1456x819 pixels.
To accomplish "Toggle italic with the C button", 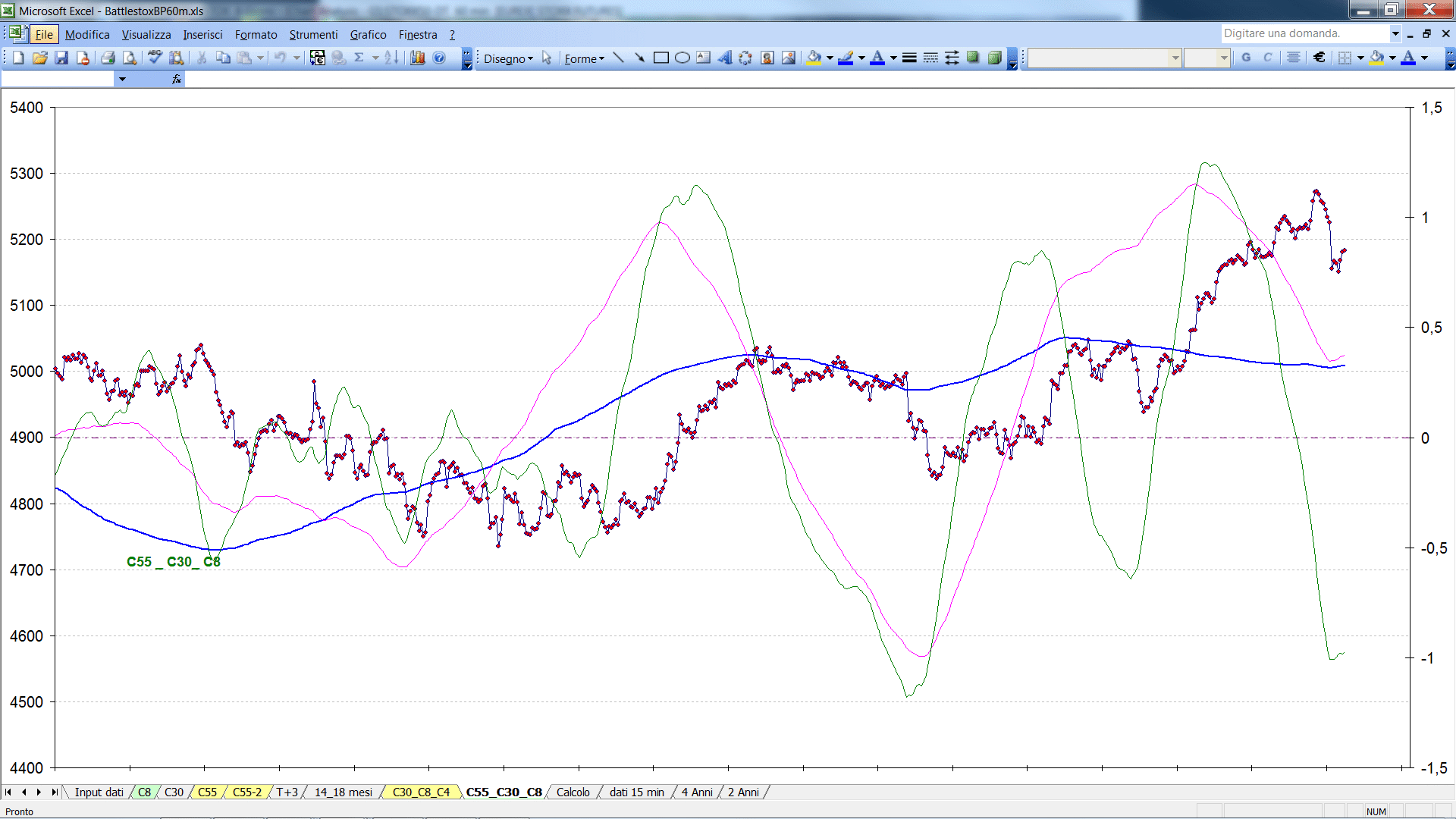I will 1267,58.
